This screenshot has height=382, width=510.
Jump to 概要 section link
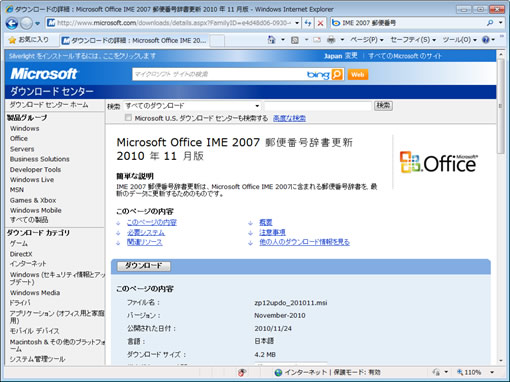click(x=266, y=222)
